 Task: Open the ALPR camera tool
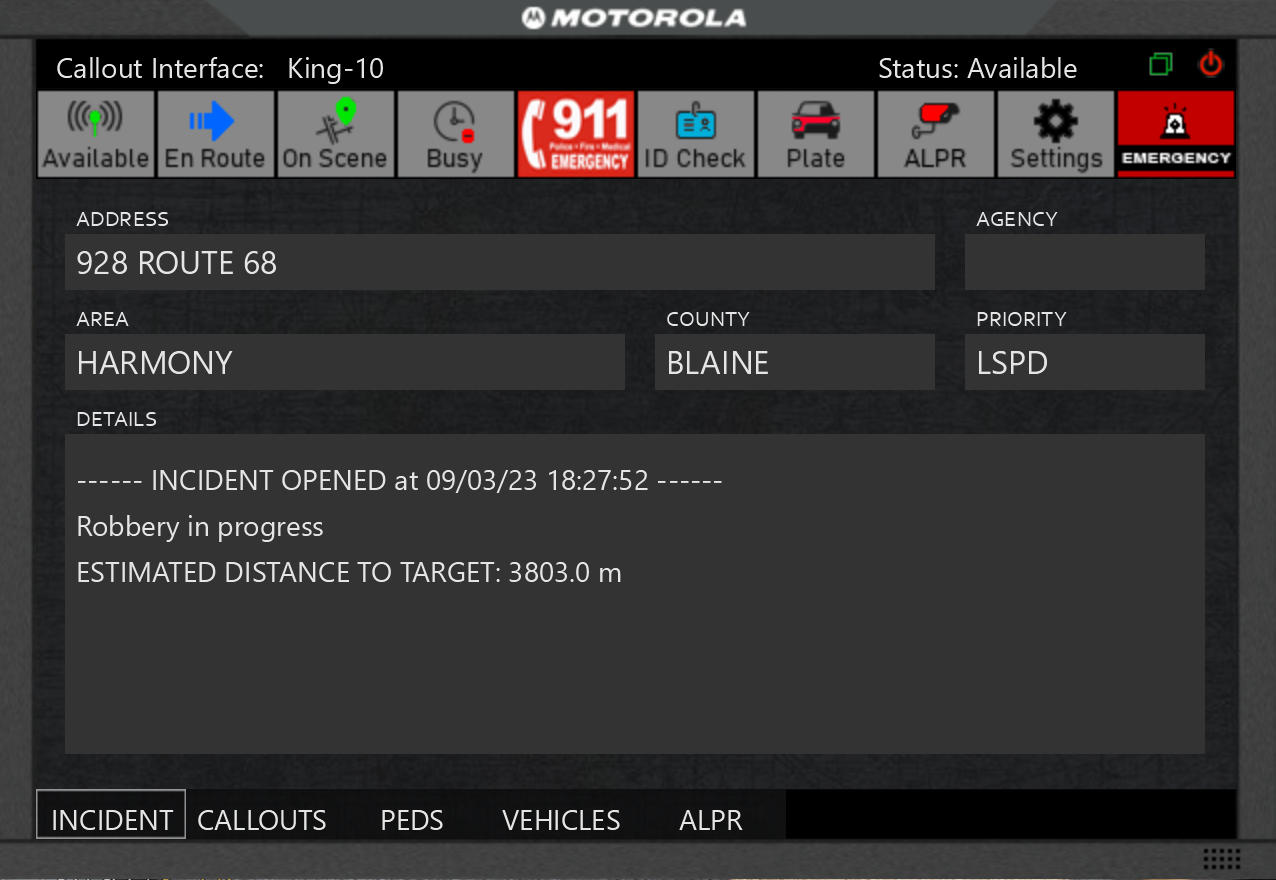coord(935,134)
